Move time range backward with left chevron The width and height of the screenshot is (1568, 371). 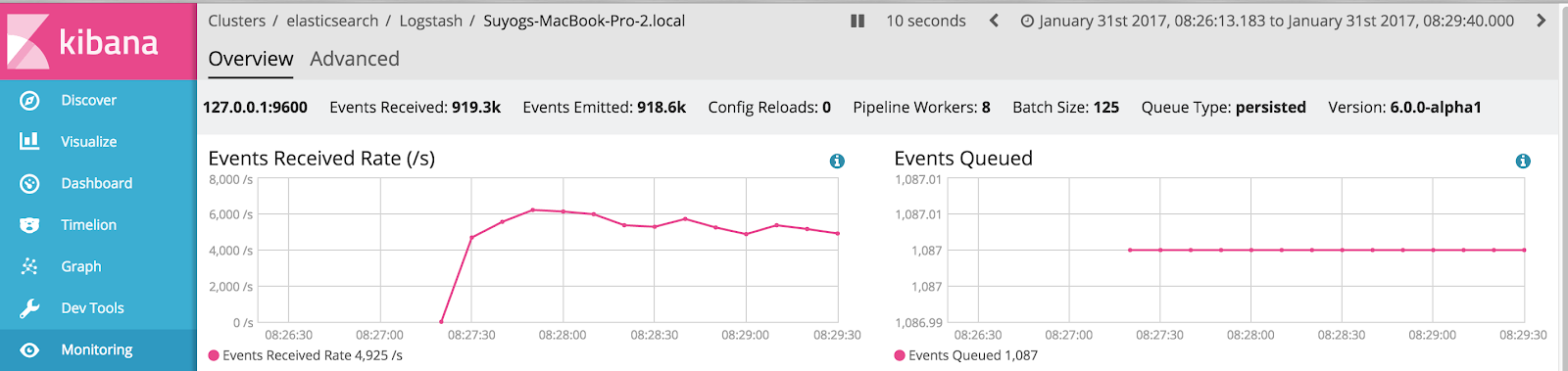click(x=994, y=21)
